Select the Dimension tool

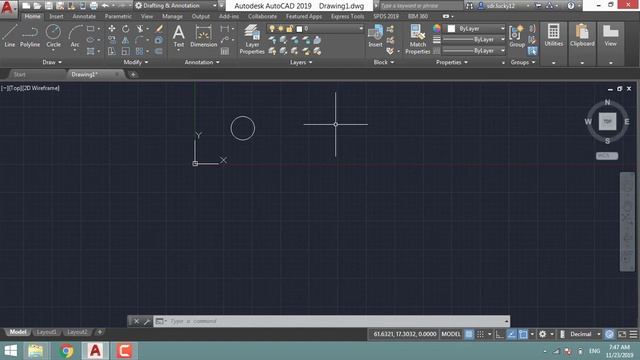tap(203, 36)
